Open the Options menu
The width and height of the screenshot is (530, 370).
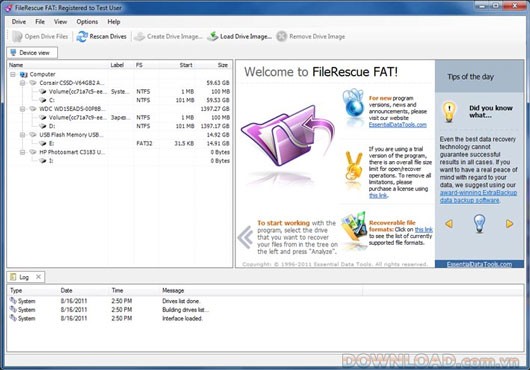(87, 22)
